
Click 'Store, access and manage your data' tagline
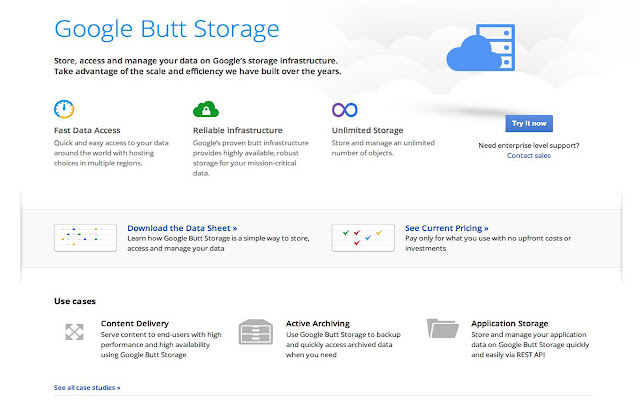click(x=197, y=66)
